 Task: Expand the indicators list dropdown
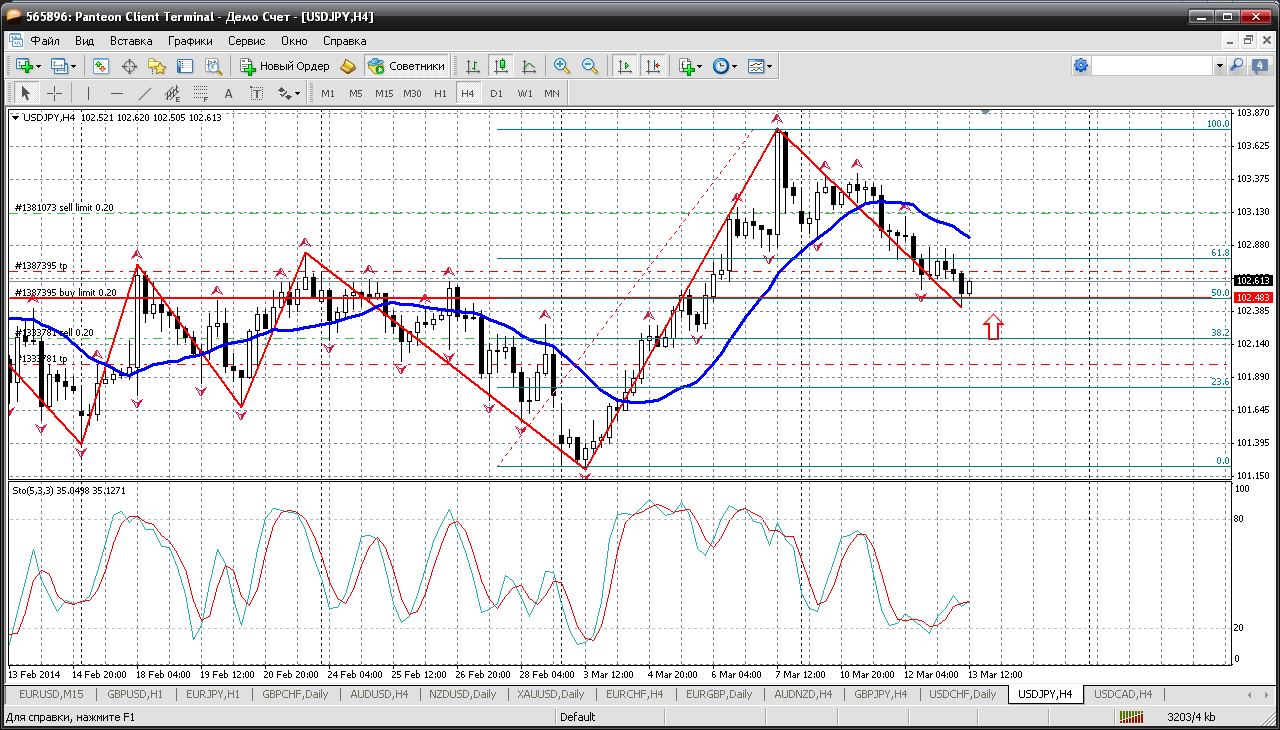tap(699, 66)
